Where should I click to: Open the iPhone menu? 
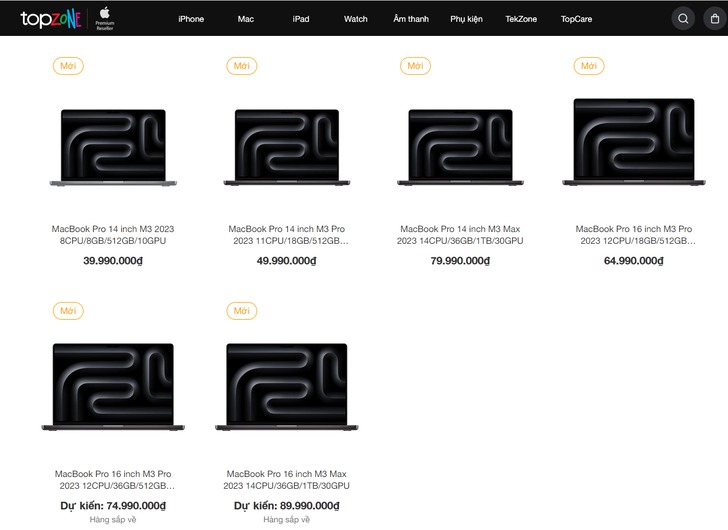pos(191,19)
